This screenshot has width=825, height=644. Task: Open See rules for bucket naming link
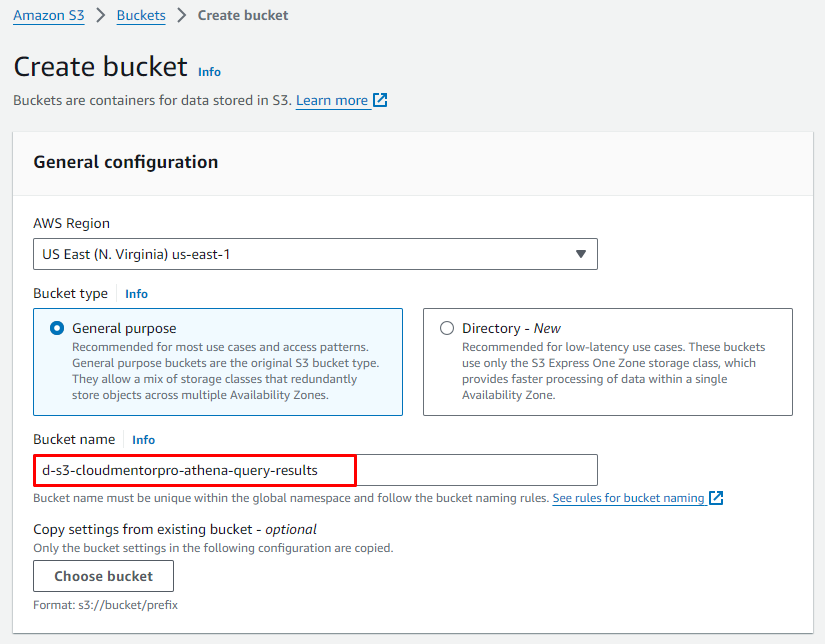point(628,498)
